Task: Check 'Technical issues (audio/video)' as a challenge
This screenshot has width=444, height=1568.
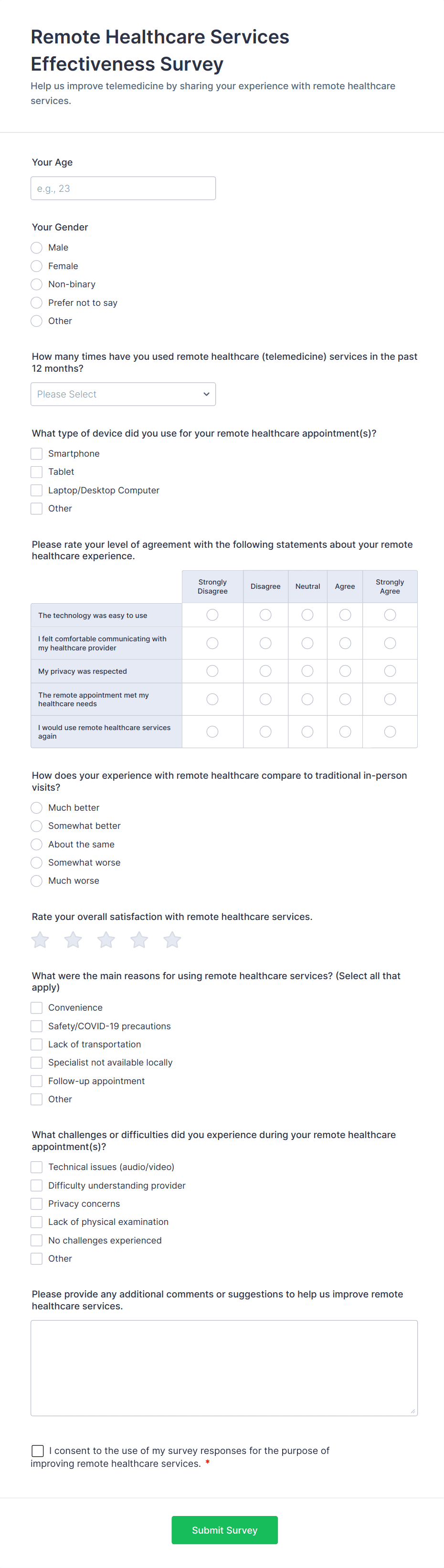Action: pos(36,1167)
